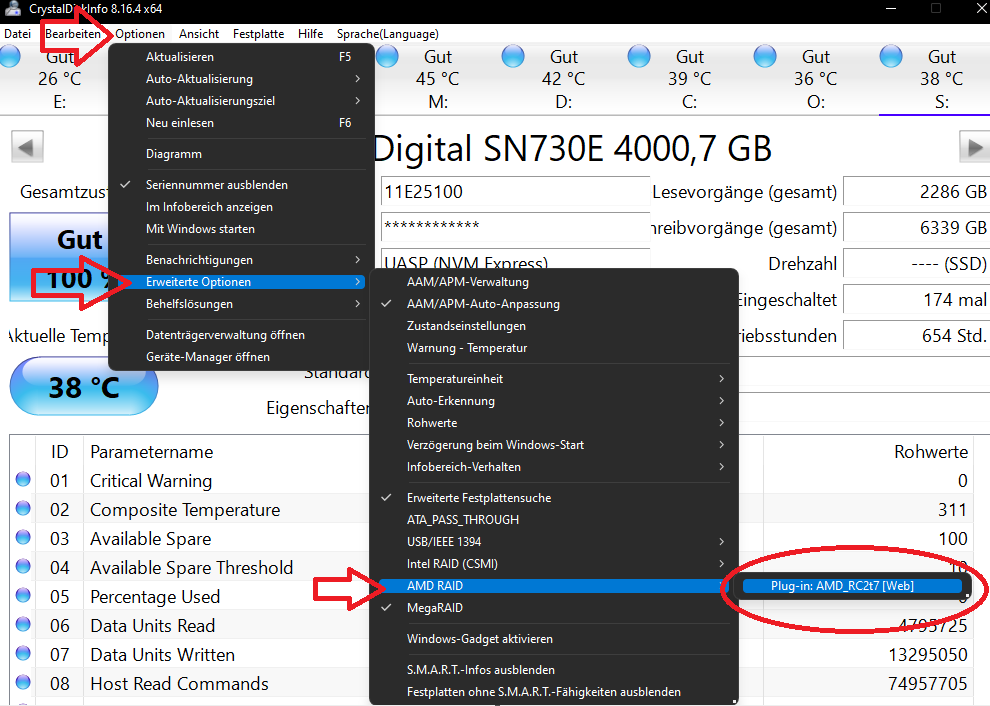Click the Rohwerte column header
The height and width of the screenshot is (706, 990).
click(931, 452)
